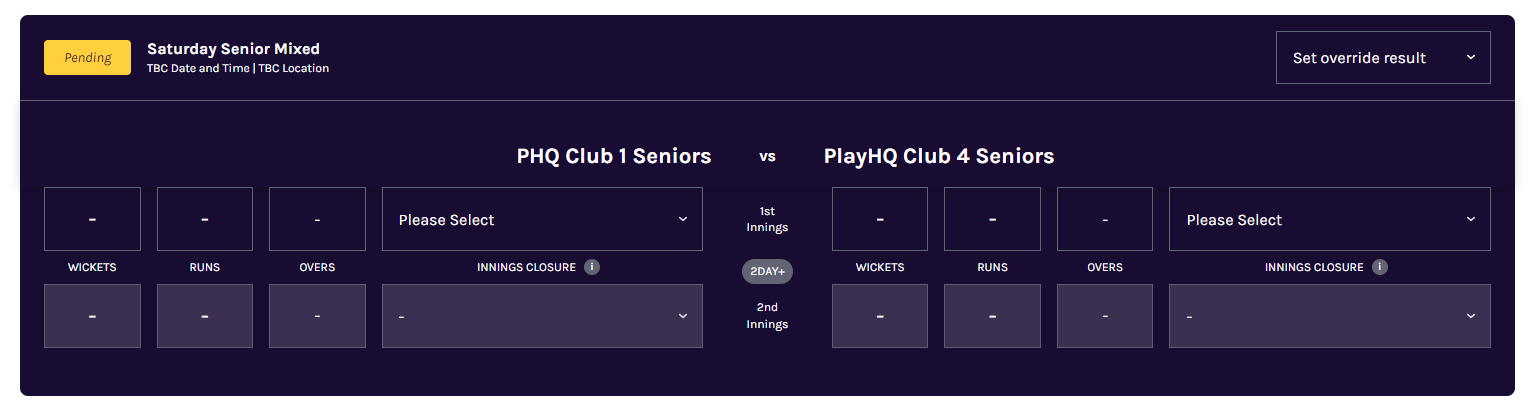This screenshot has width=1532, height=409.
Task: Click the Saturday Senior Mixed title
Action: 233,49
